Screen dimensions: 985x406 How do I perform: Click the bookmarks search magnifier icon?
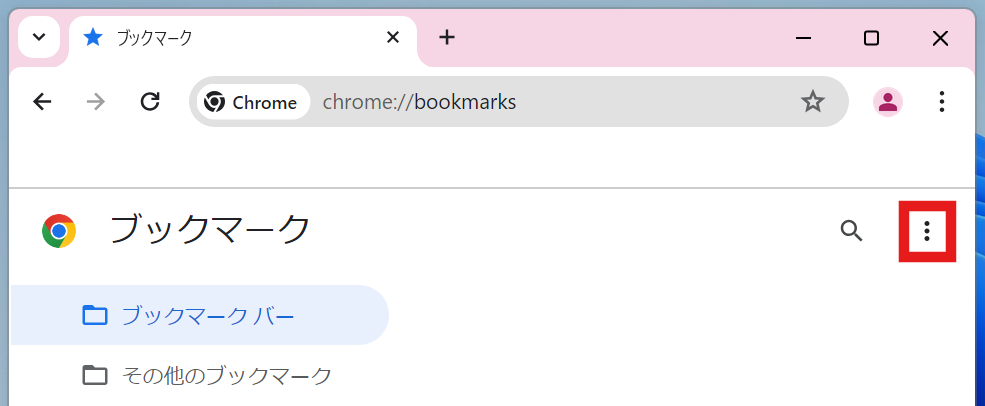(852, 231)
